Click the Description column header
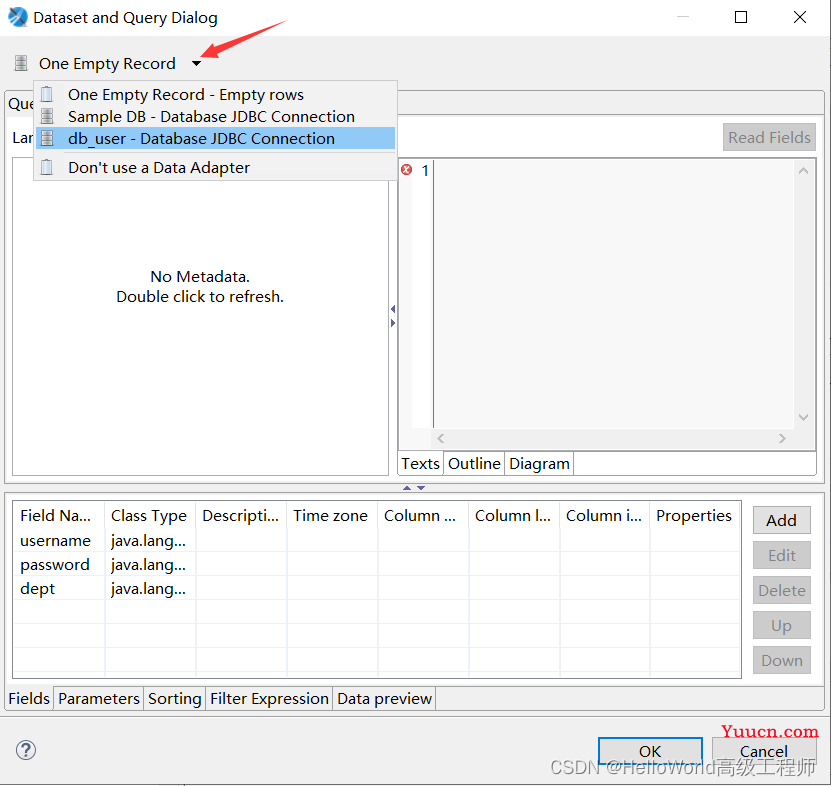 241,515
